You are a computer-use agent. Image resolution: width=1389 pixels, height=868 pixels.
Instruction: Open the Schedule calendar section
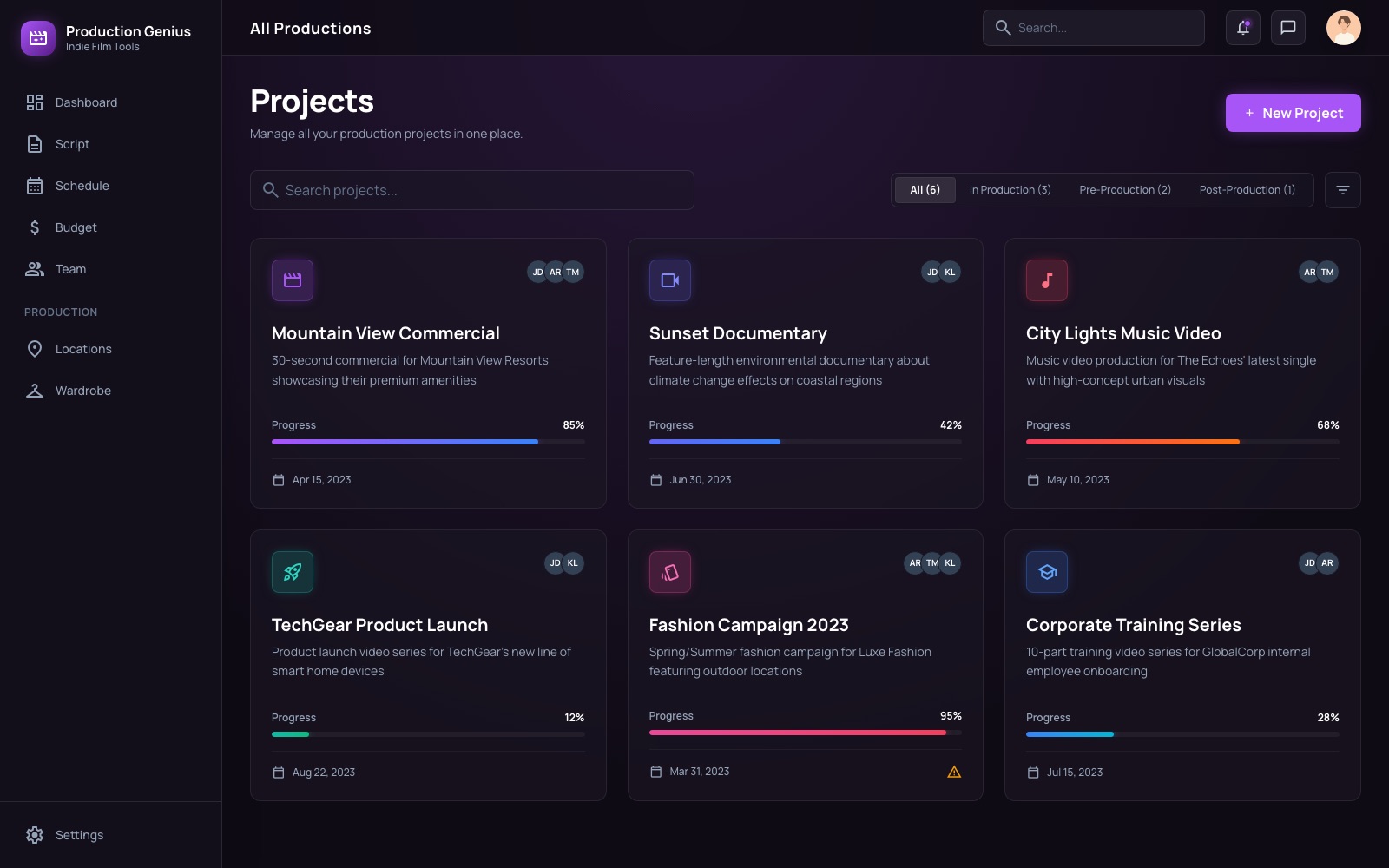[x=111, y=186]
